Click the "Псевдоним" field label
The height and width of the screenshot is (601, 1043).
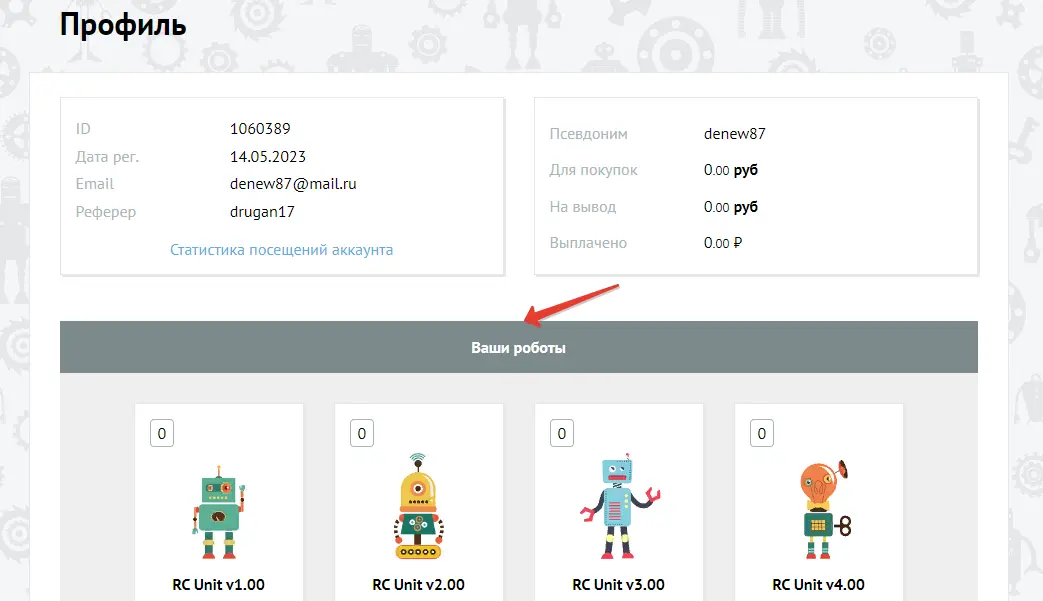588,134
